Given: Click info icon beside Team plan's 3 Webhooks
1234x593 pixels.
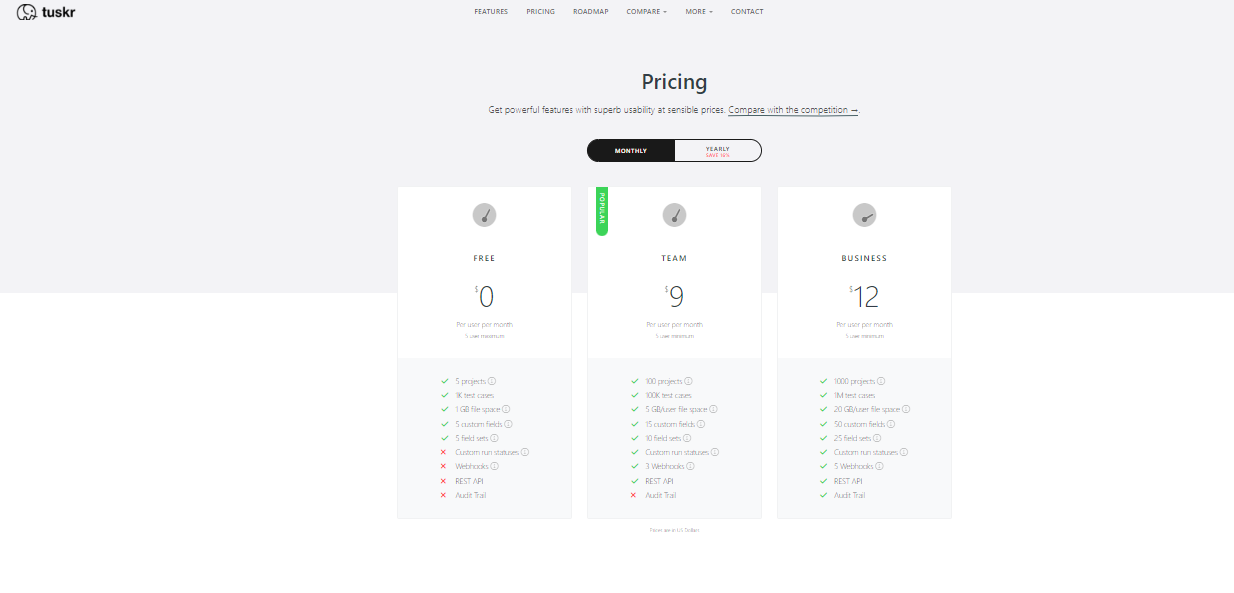Looking at the screenshot, I should point(688,466).
